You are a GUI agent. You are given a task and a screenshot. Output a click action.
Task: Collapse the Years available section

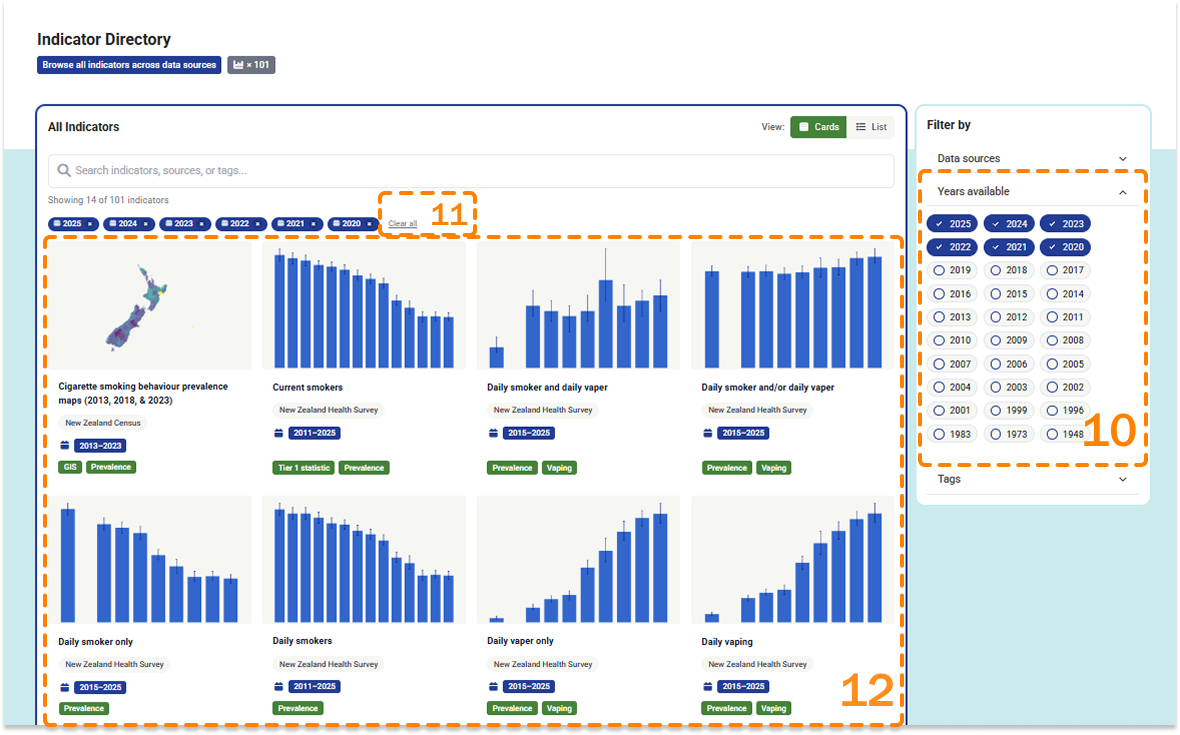tap(1122, 192)
